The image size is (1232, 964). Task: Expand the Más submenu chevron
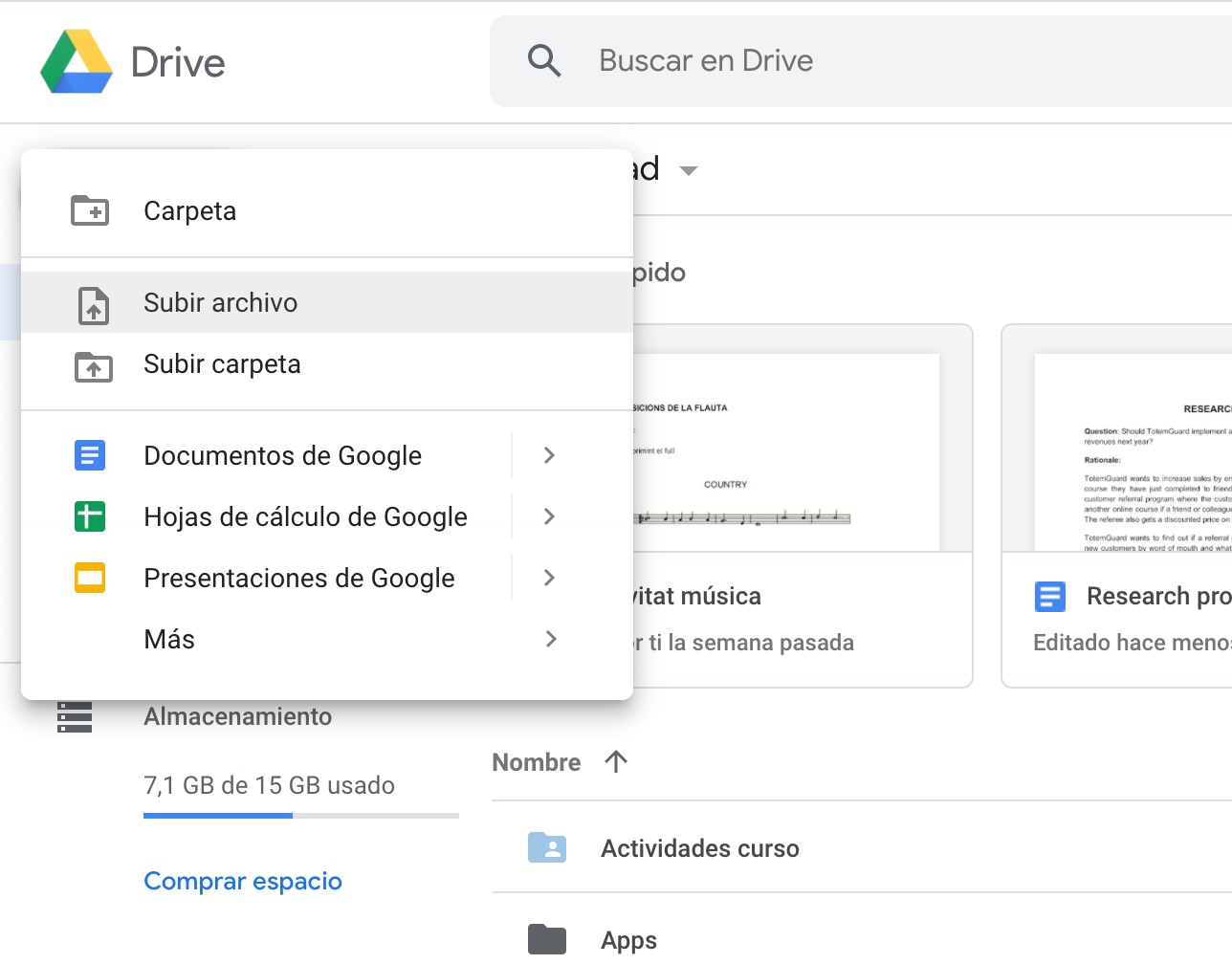click(x=550, y=639)
